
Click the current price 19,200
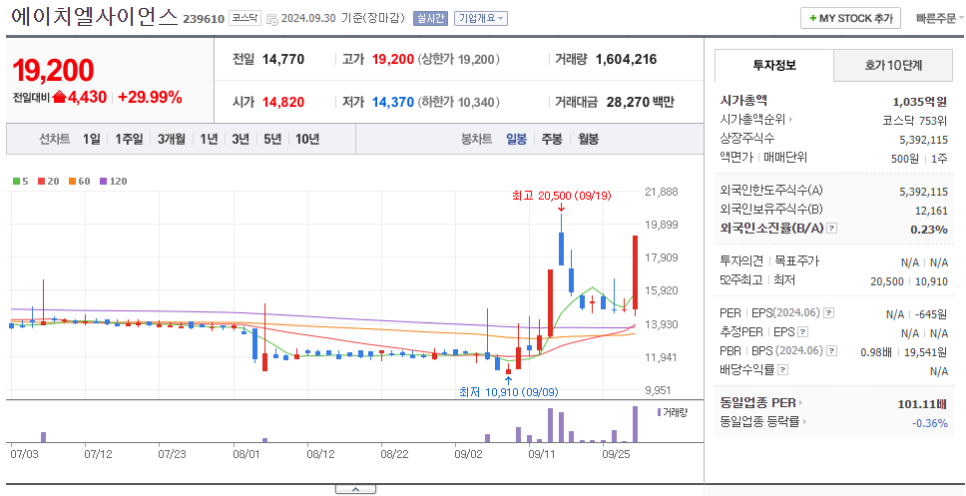[x=53, y=70]
